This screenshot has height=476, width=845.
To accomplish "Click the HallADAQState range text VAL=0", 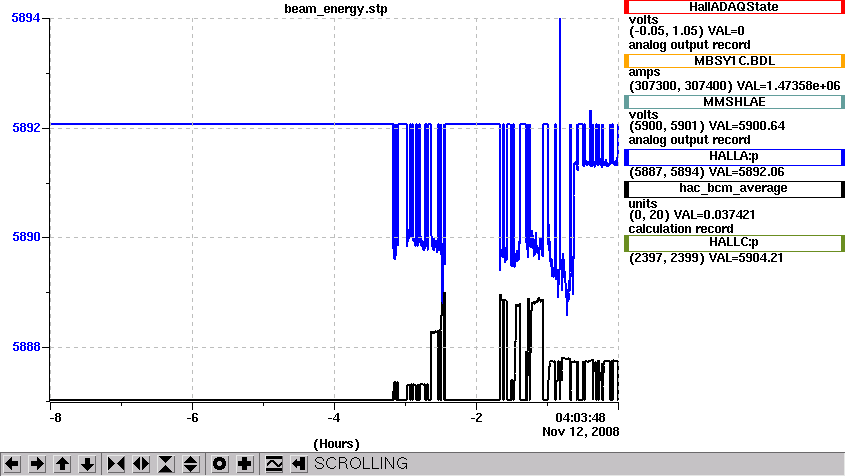I will pos(726,31).
